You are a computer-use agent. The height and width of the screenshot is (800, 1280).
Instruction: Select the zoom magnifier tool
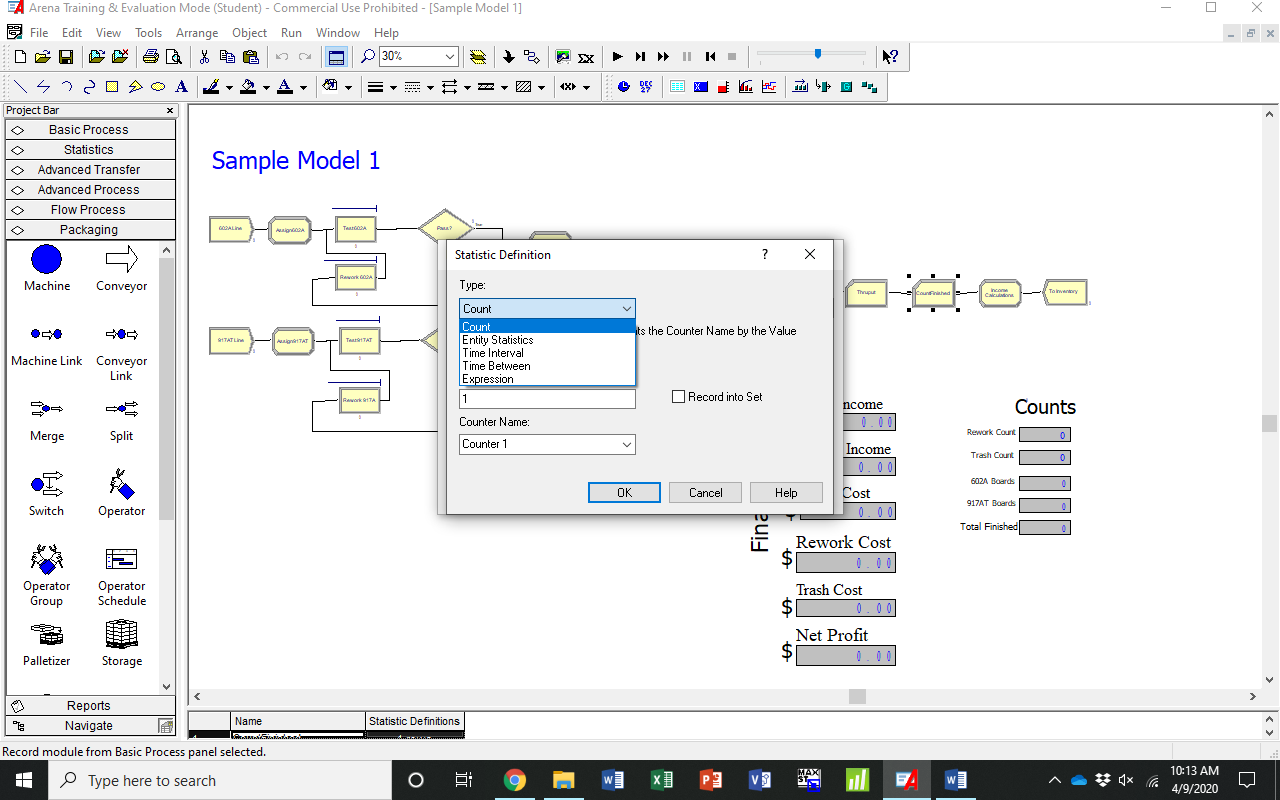[x=368, y=57]
